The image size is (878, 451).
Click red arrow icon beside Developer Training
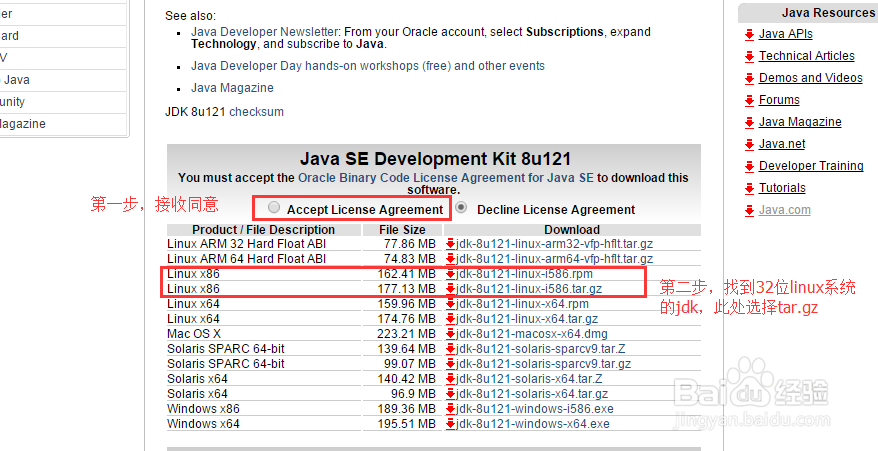click(749, 167)
